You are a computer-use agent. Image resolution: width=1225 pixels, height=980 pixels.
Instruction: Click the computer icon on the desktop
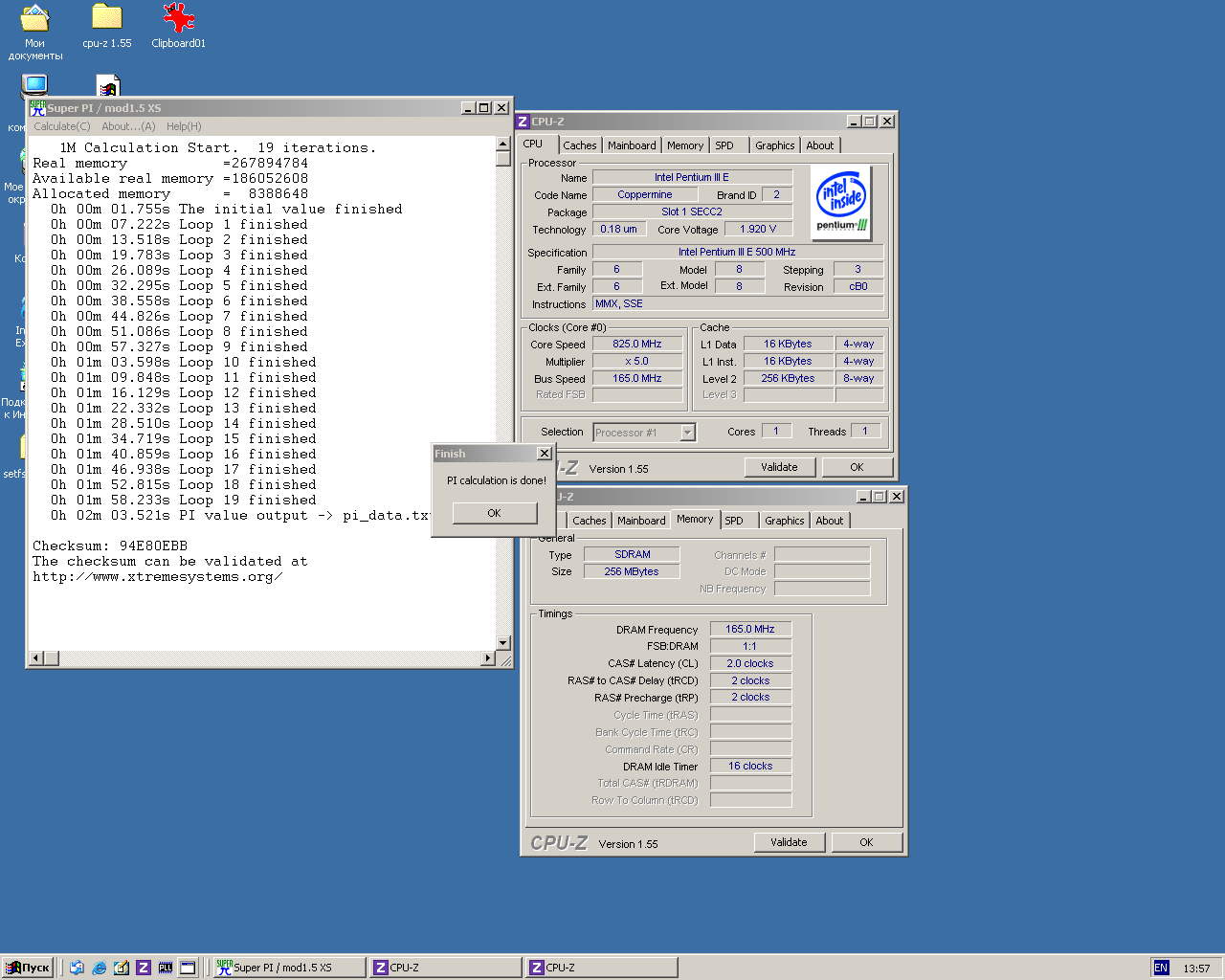pos(34,86)
